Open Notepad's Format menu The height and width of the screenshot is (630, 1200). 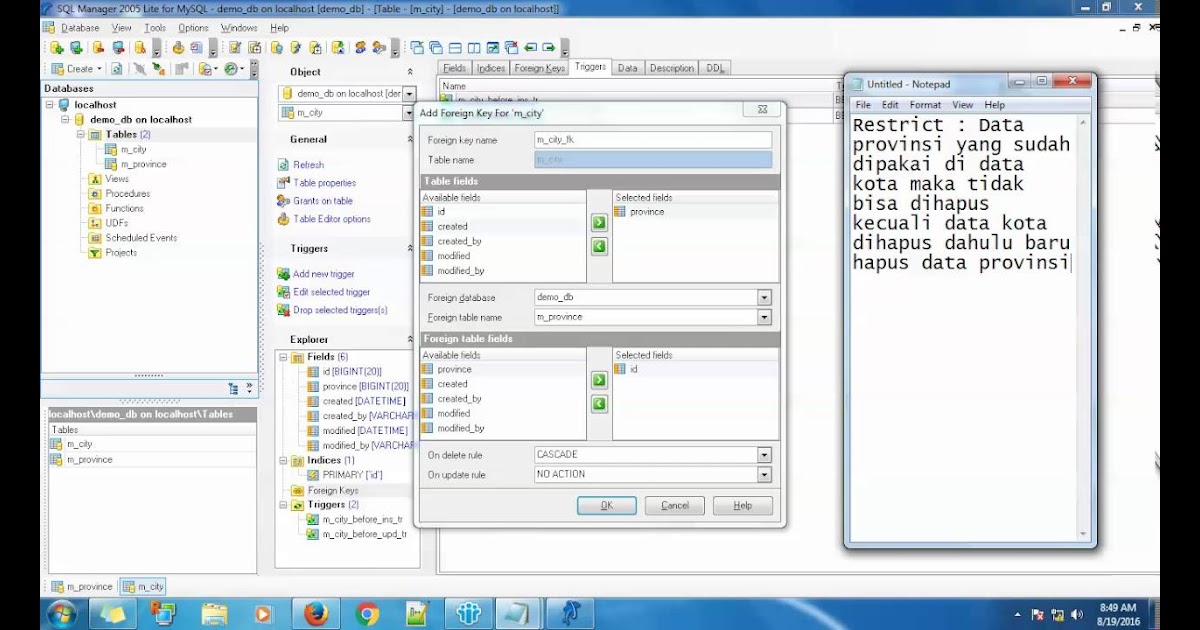[925, 105]
